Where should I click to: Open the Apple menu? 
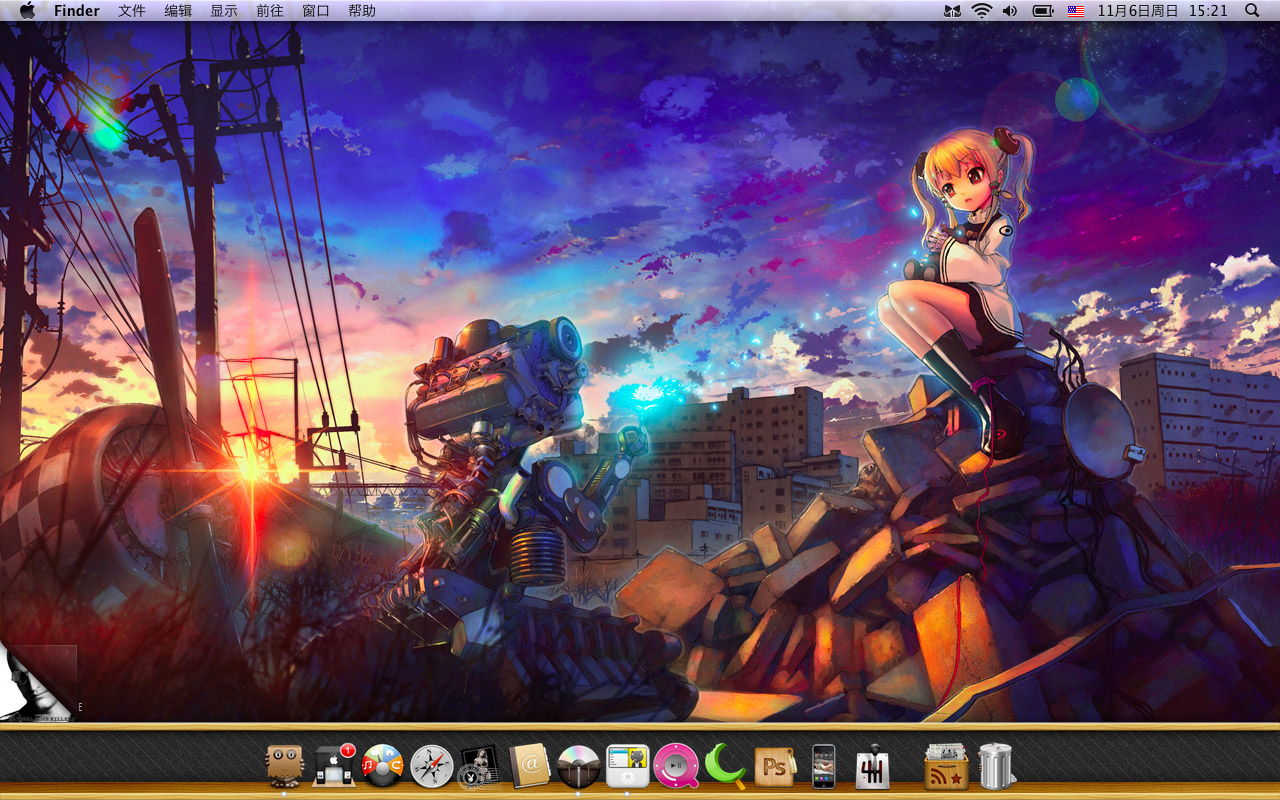tap(27, 10)
